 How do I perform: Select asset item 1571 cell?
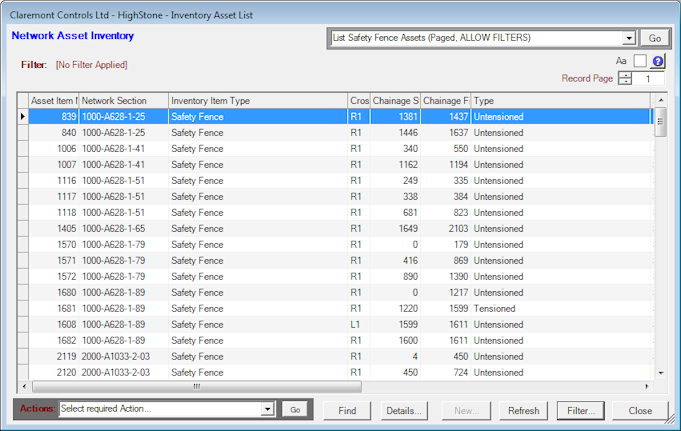(54, 260)
